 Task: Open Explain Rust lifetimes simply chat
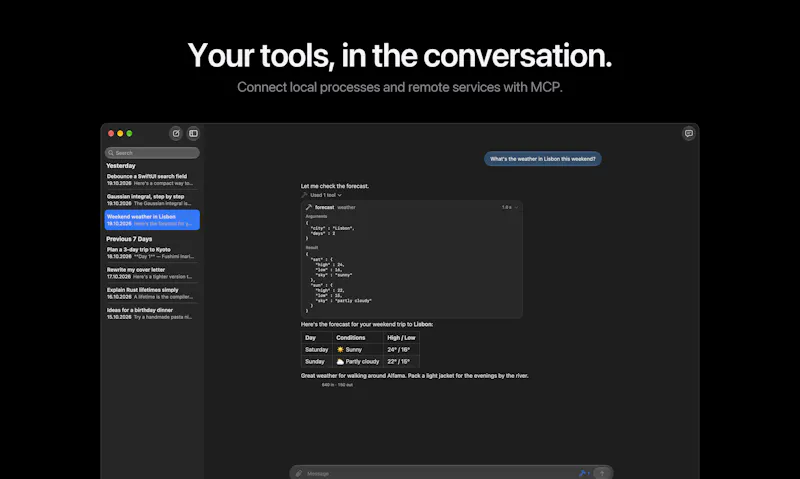pos(152,293)
